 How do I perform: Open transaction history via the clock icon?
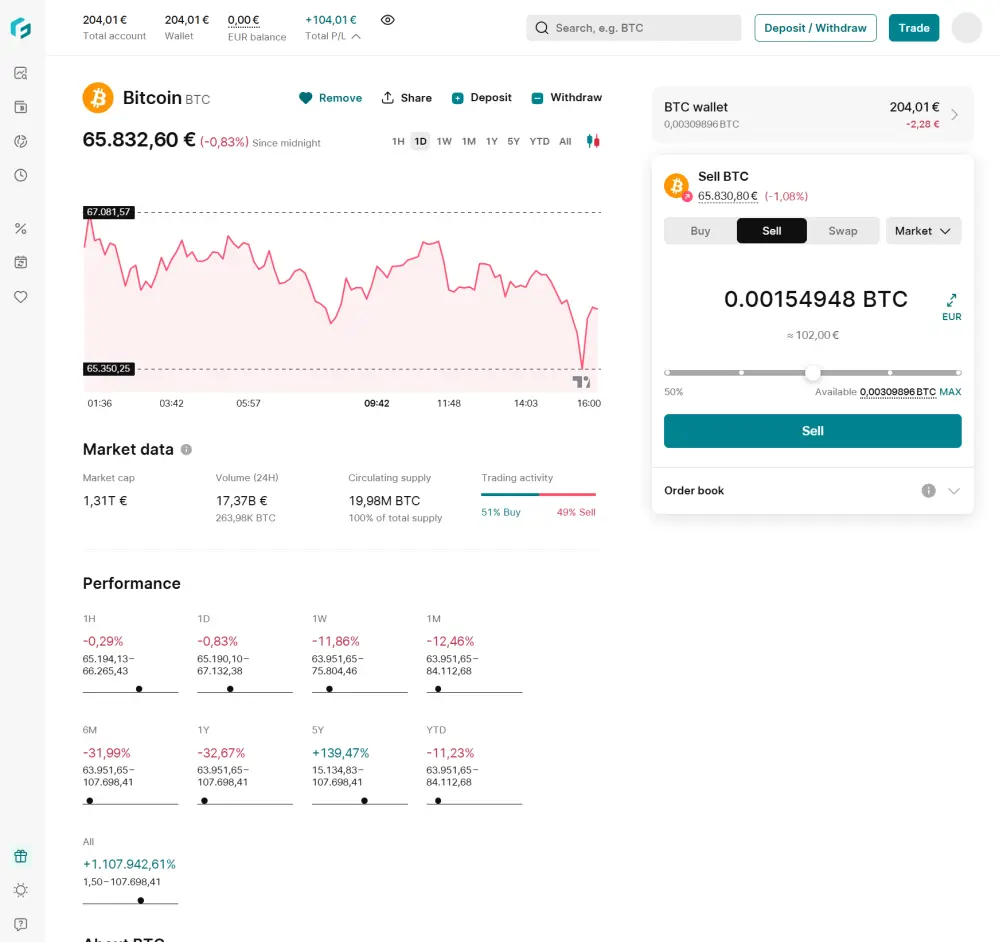[21, 174]
